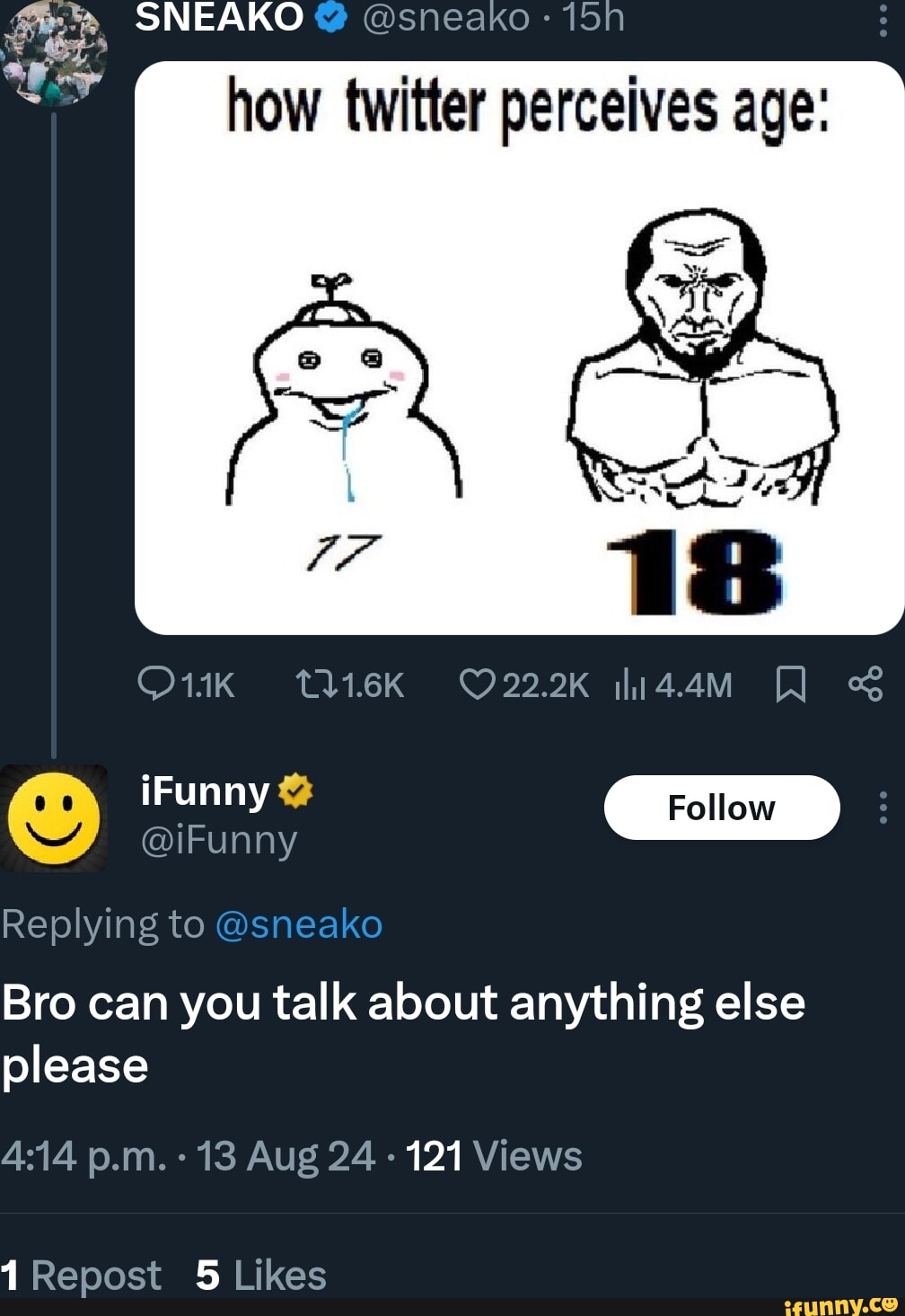Click the ifunny.co watermark logo

[x=840, y=1305]
